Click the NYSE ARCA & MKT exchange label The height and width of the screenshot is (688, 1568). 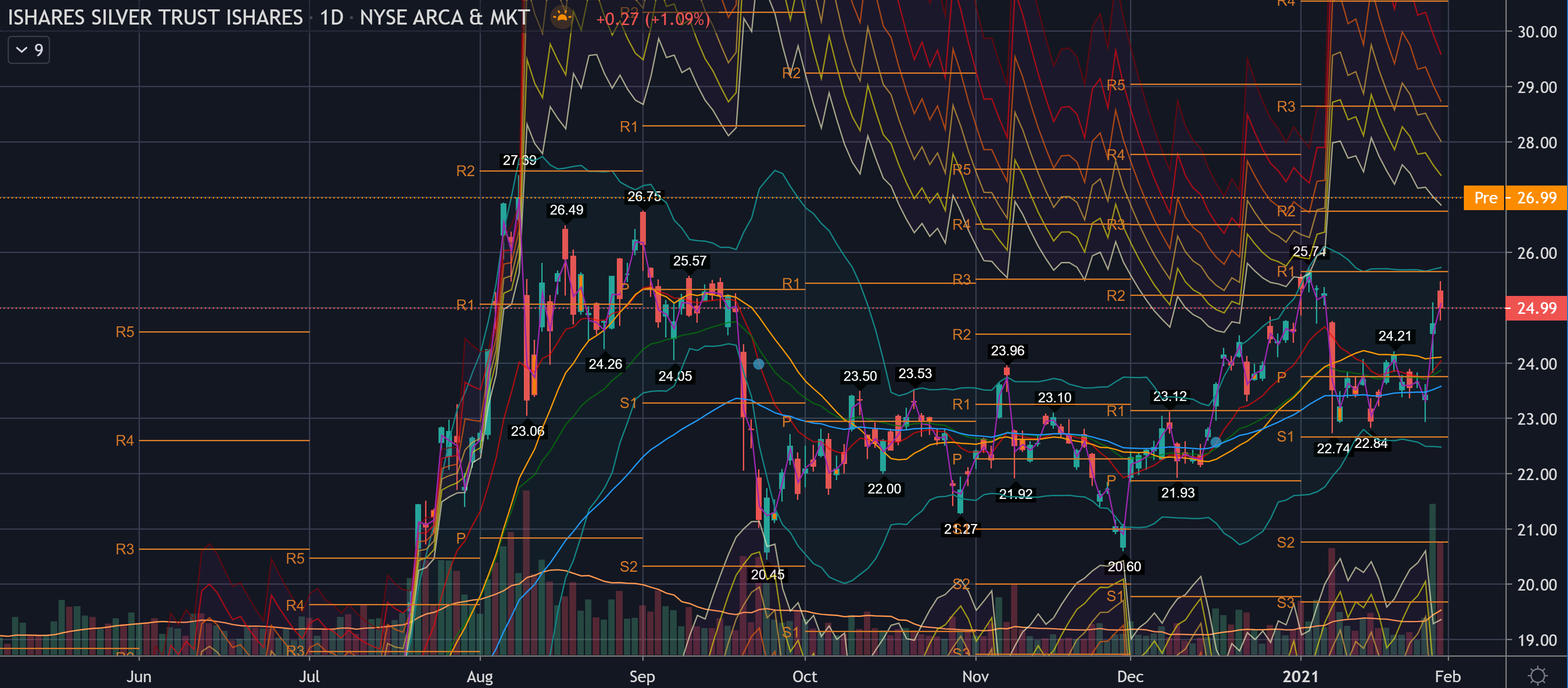pyautogui.click(x=444, y=17)
